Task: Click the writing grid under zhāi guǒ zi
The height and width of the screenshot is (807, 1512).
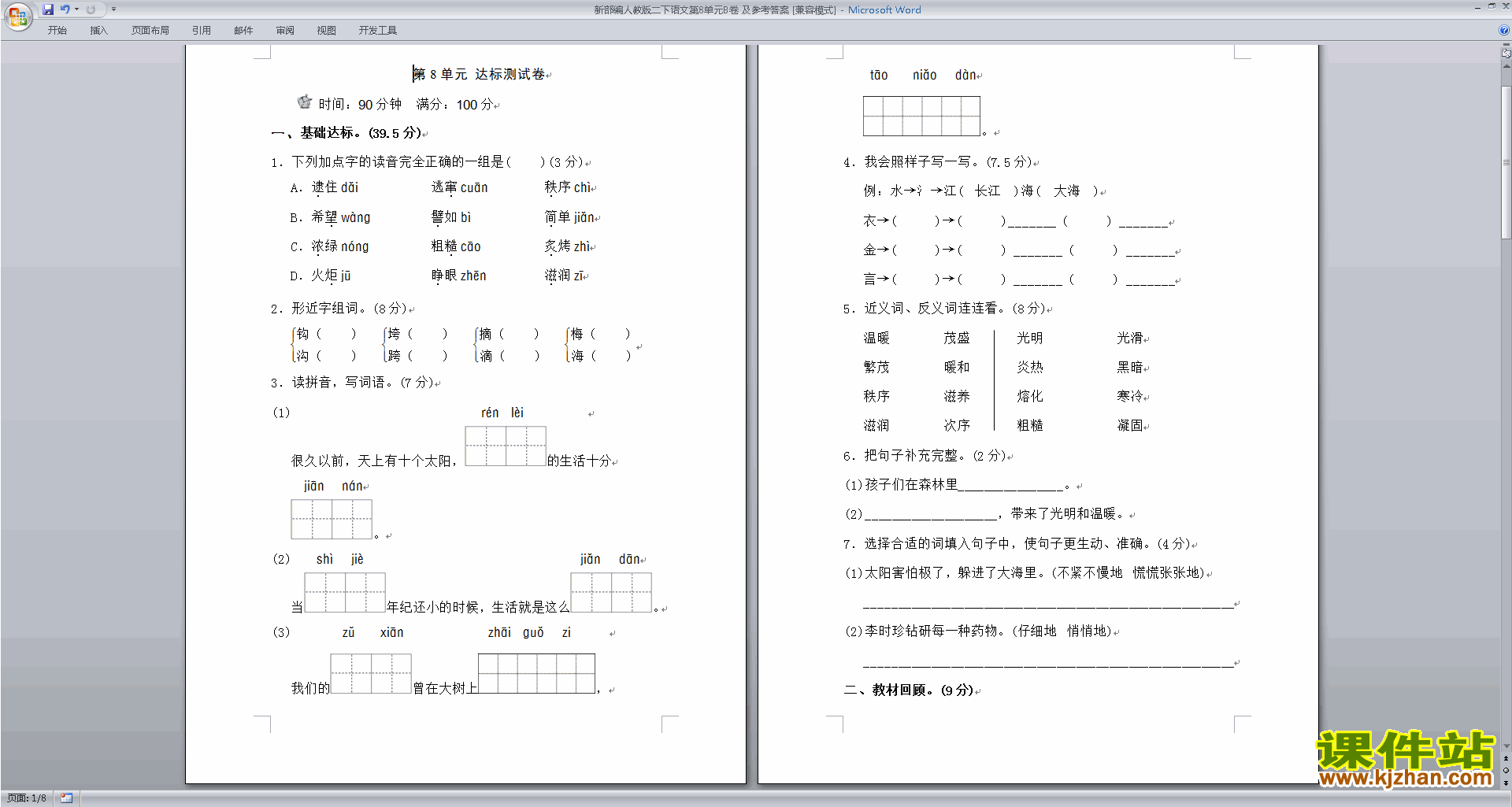Action: pyautogui.click(x=536, y=673)
